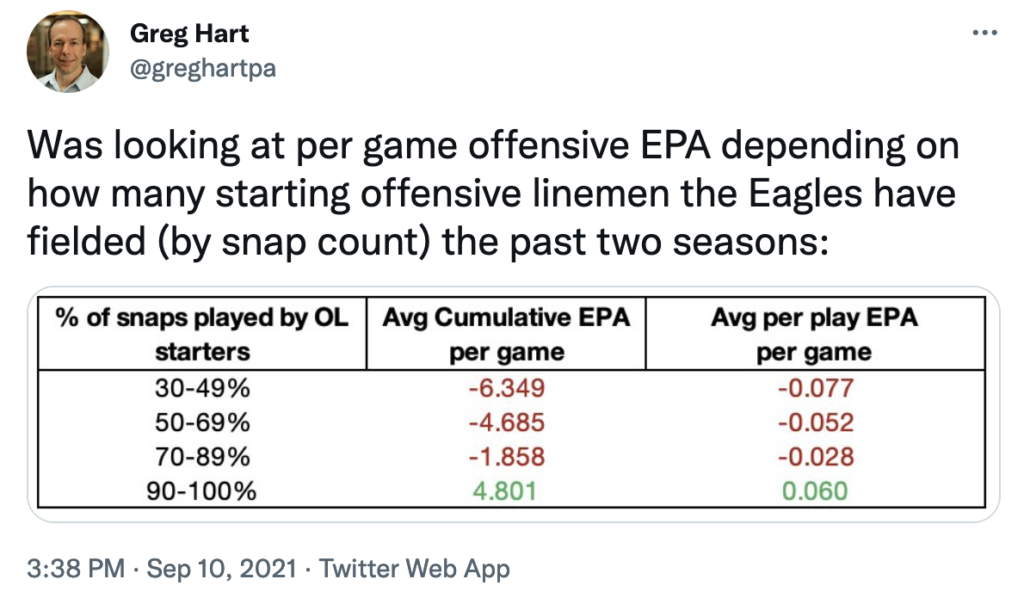Click Greg Hart's profile avatar photo

click(x=68, y=56)
